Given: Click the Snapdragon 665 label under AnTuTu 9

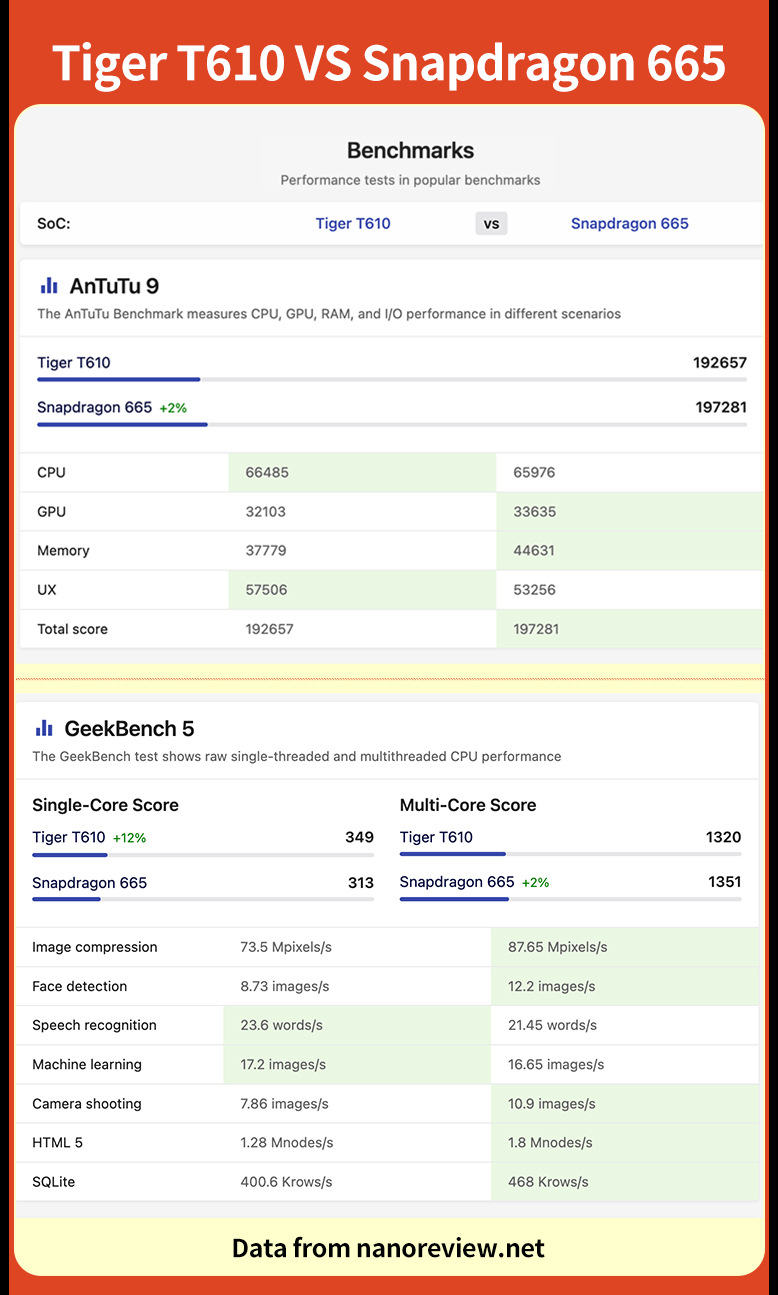Looking at the screenshot, I should click(x=95, y=407).
